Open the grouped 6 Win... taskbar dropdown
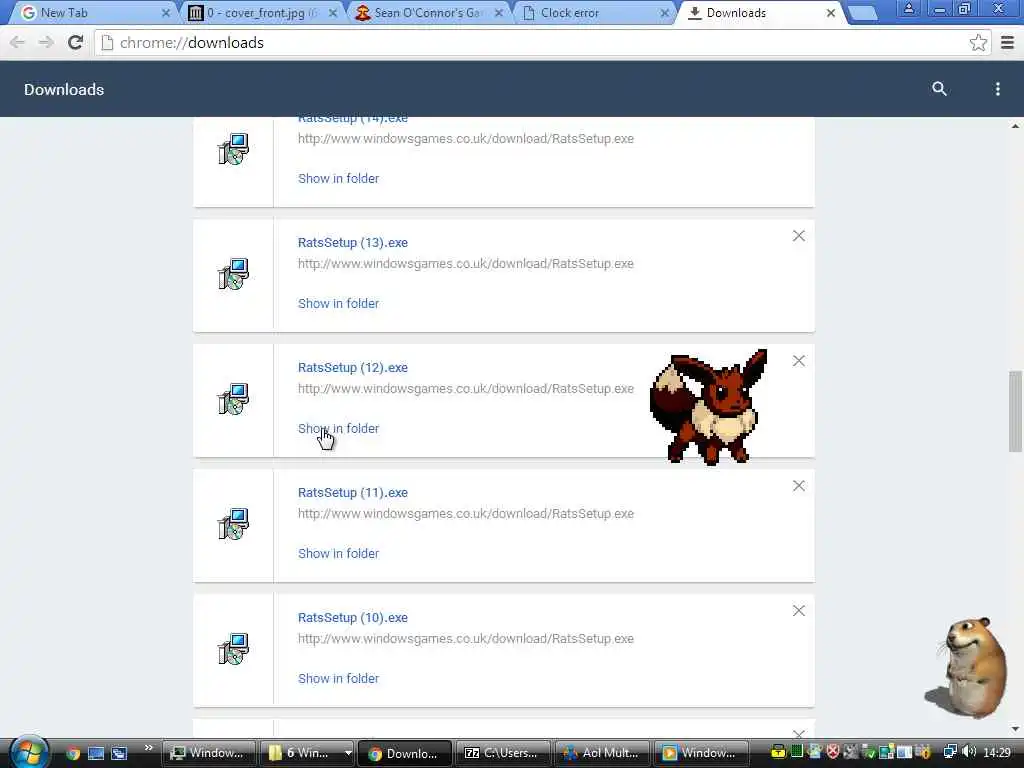Screen dimensions: 1024x768 (348, 753)
